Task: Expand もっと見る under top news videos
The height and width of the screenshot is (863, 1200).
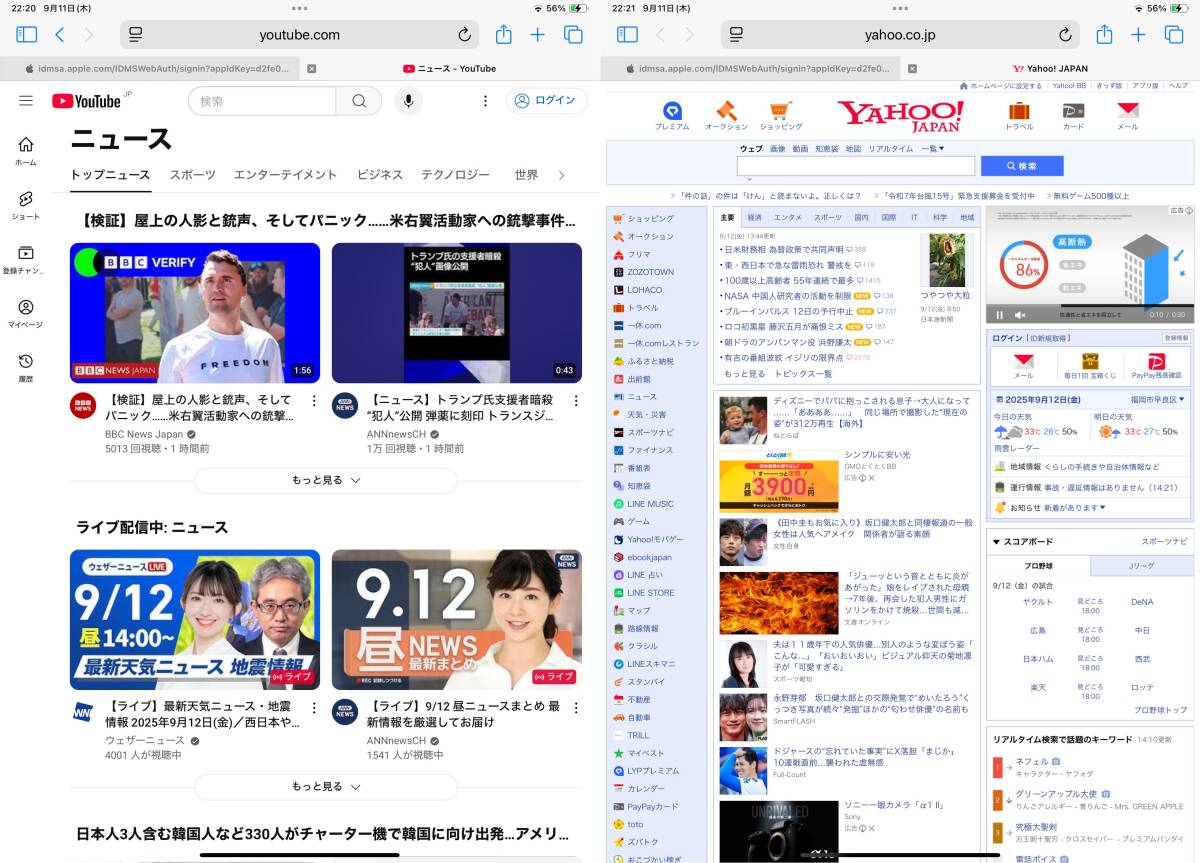Action: [x=325, y=480]
